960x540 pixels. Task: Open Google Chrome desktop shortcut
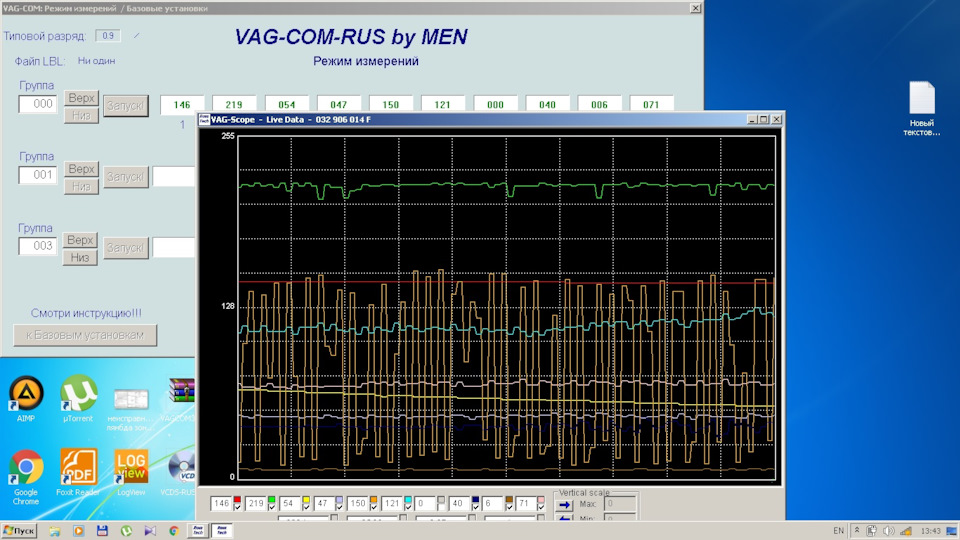pos(26,477)
